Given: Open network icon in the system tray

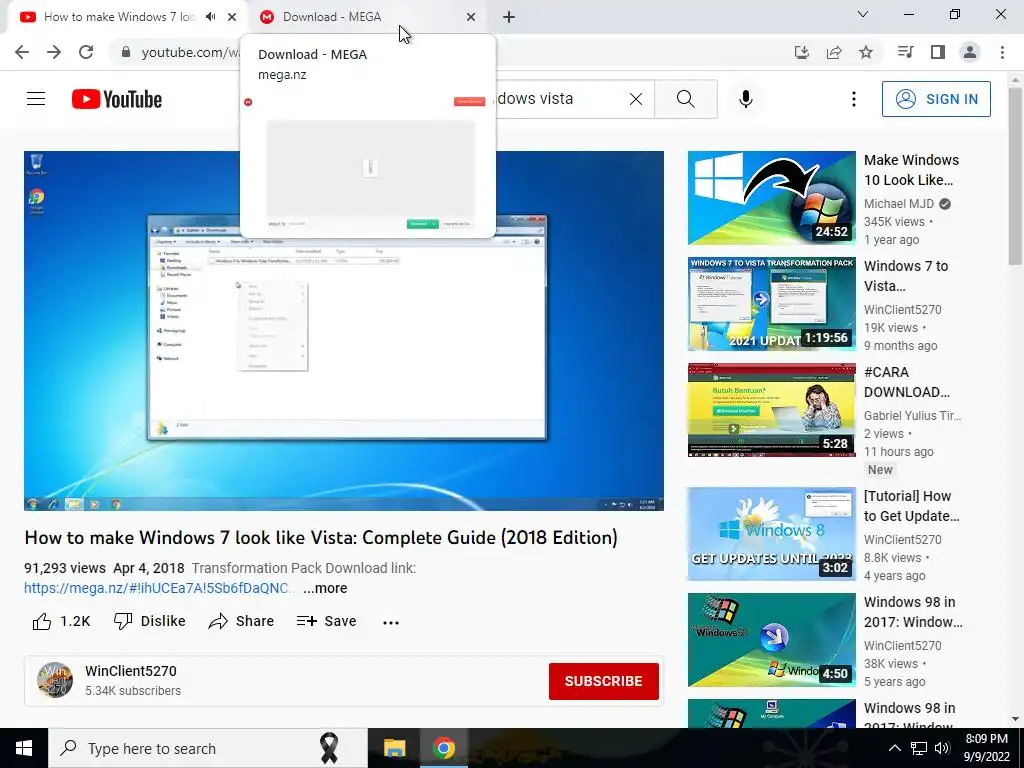Looking at the screenshot, I should [x=919, y=748].
